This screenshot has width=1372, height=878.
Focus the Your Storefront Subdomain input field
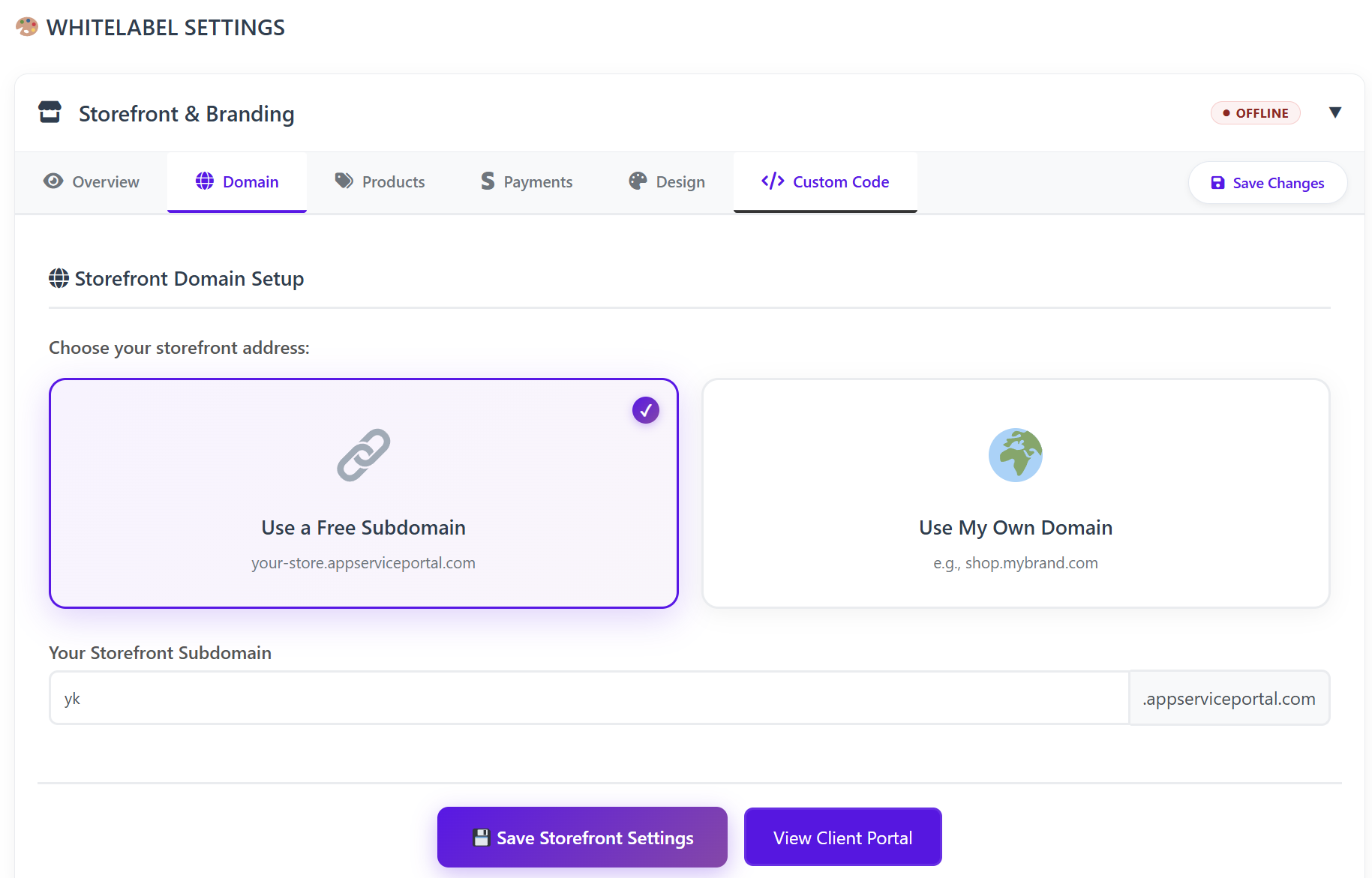(589, 698)
